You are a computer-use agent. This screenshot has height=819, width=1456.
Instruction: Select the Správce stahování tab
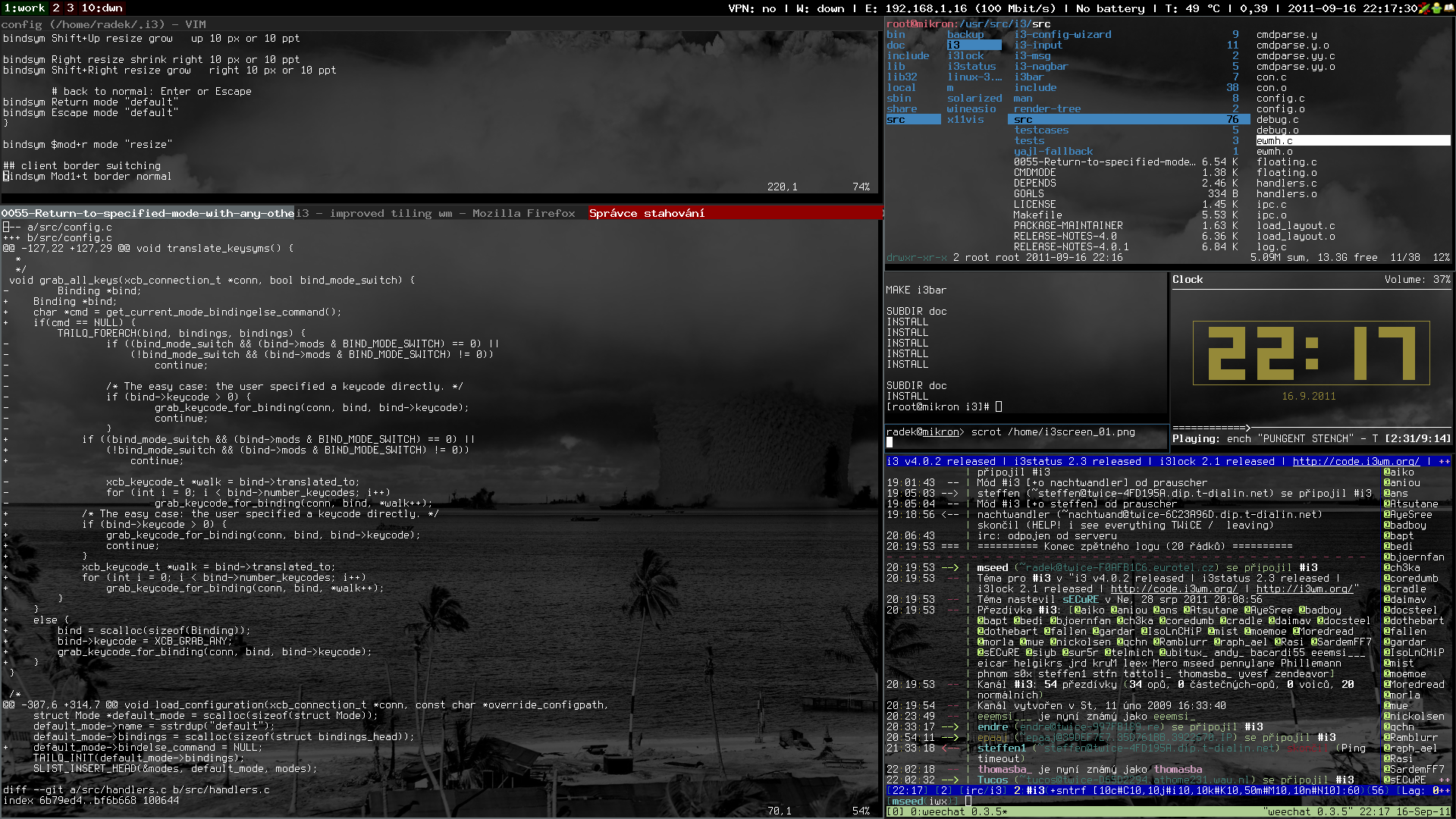pyautogui.click(x=646, y=213)
